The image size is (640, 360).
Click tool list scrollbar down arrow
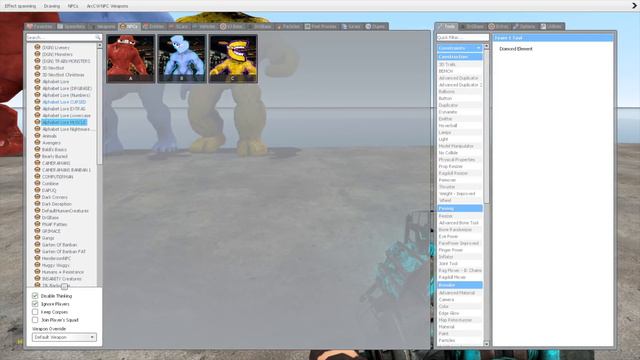tap(486, 344)
